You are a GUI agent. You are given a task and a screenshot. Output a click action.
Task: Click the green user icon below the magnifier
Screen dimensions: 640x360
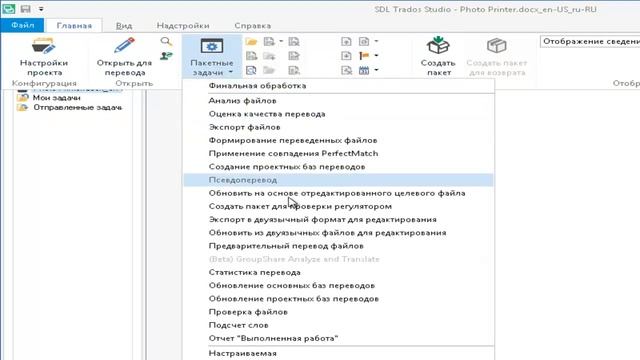click(x=166, y=56)
